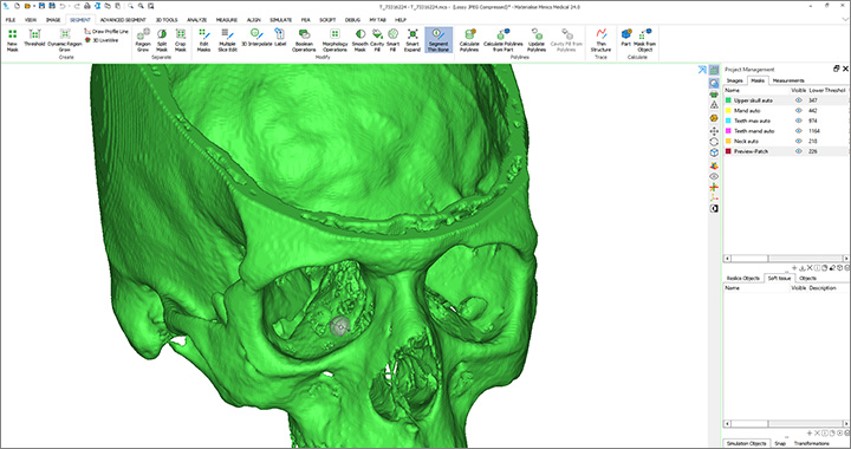
Task: Create Mask from Object
Action: click(x=645, y=40)
